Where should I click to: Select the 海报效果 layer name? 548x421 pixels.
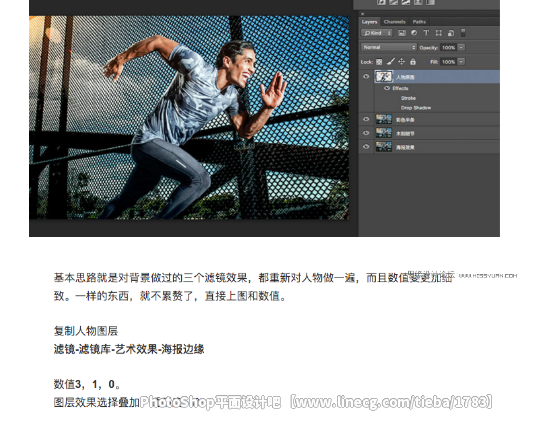[x=405, y=147]
